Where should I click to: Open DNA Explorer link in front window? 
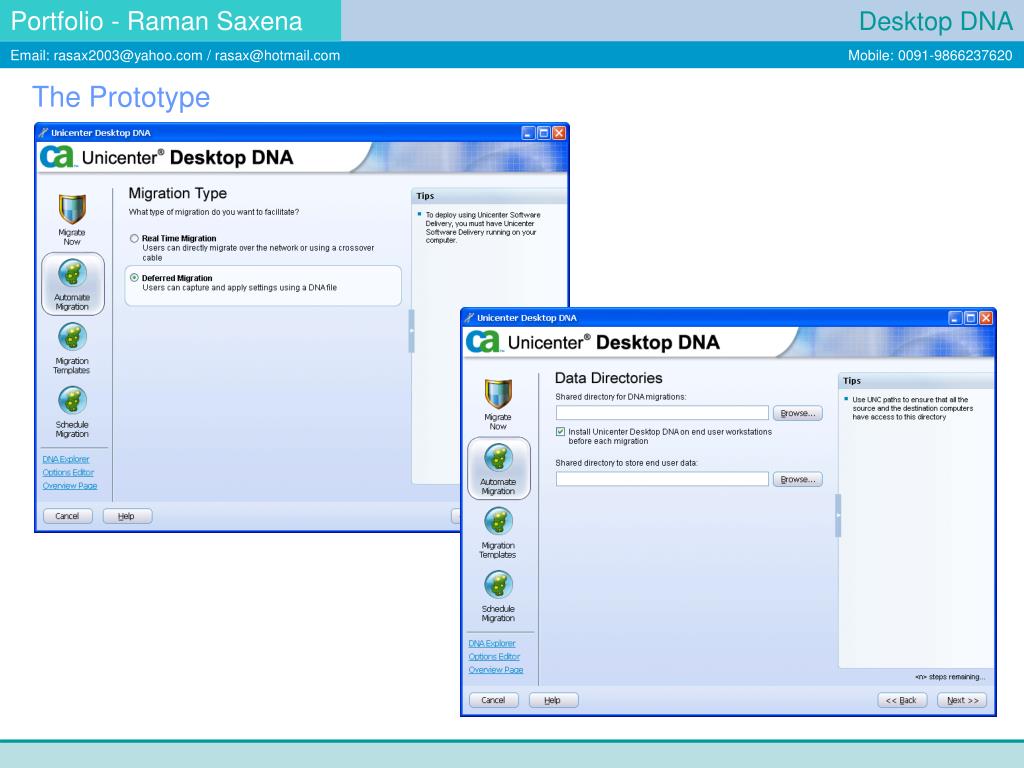pos(492,643)
